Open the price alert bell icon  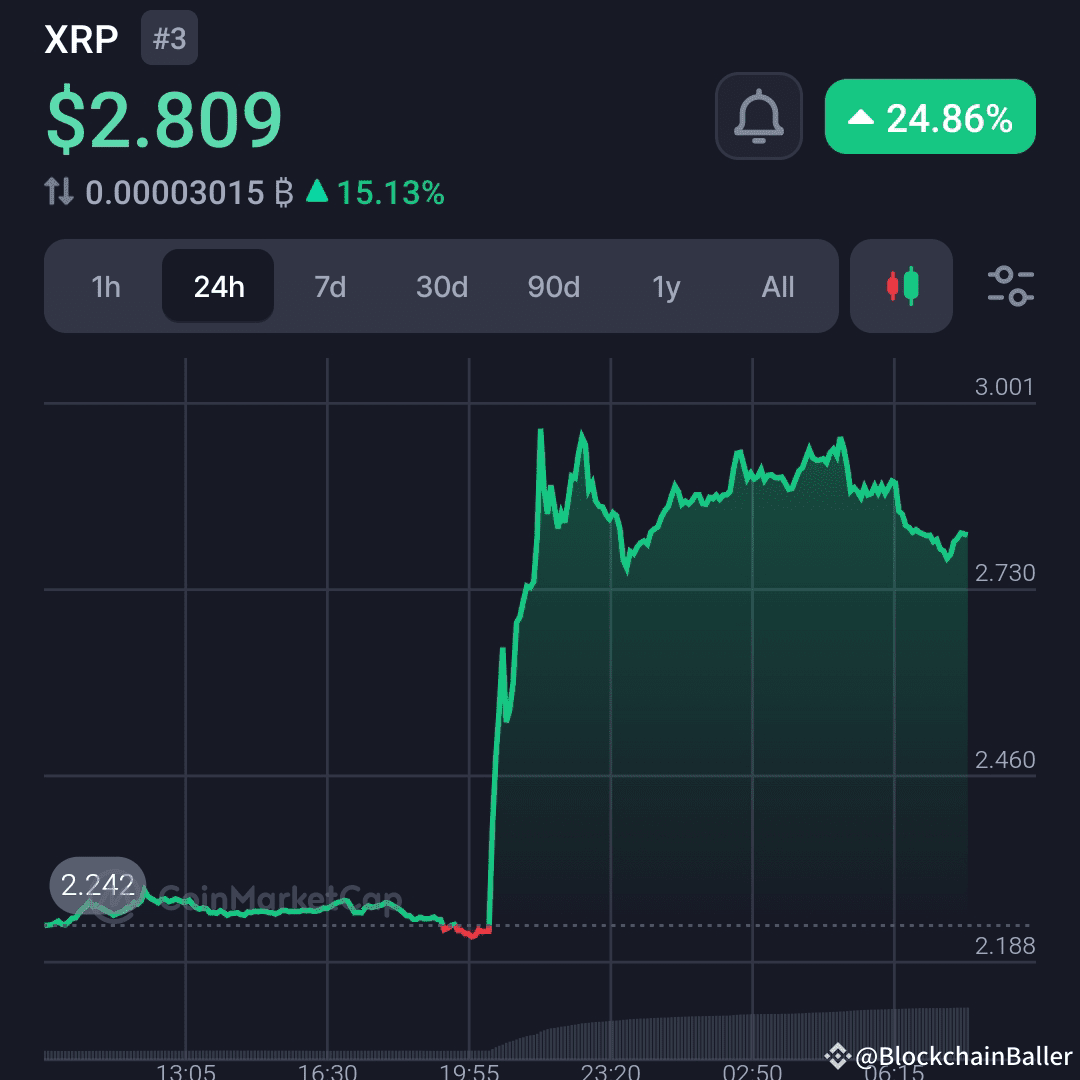coord(758,117)
